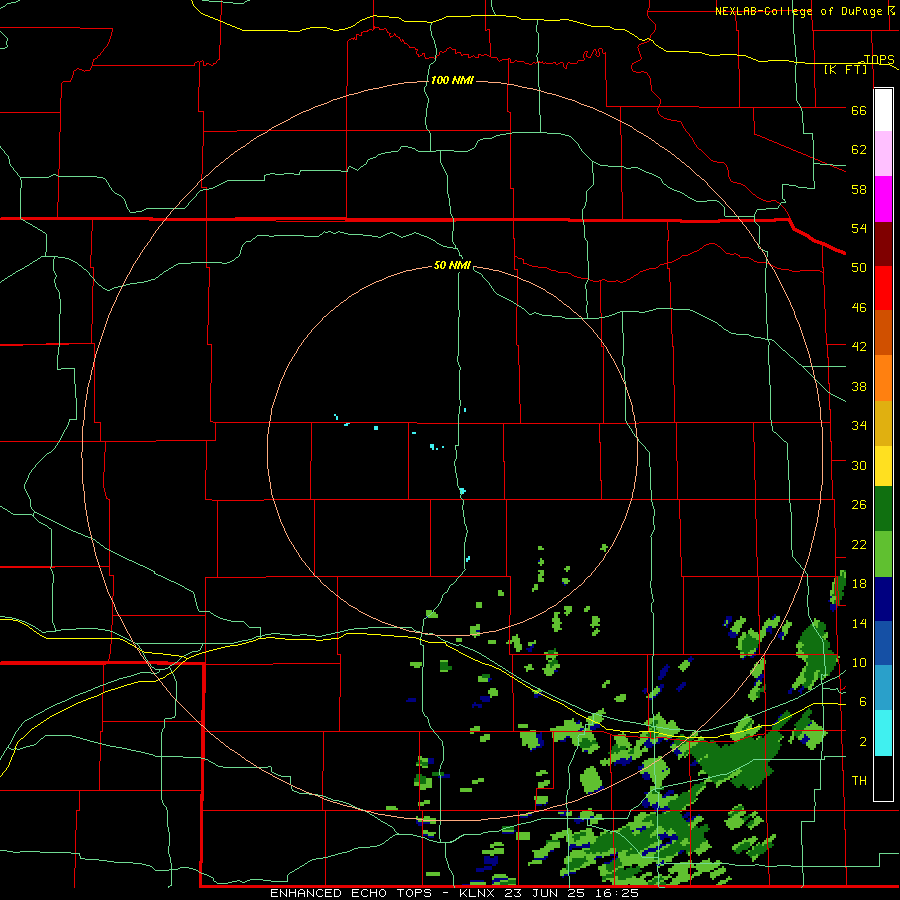Click the dark green 26 kft legend swatch

(883, 509)
